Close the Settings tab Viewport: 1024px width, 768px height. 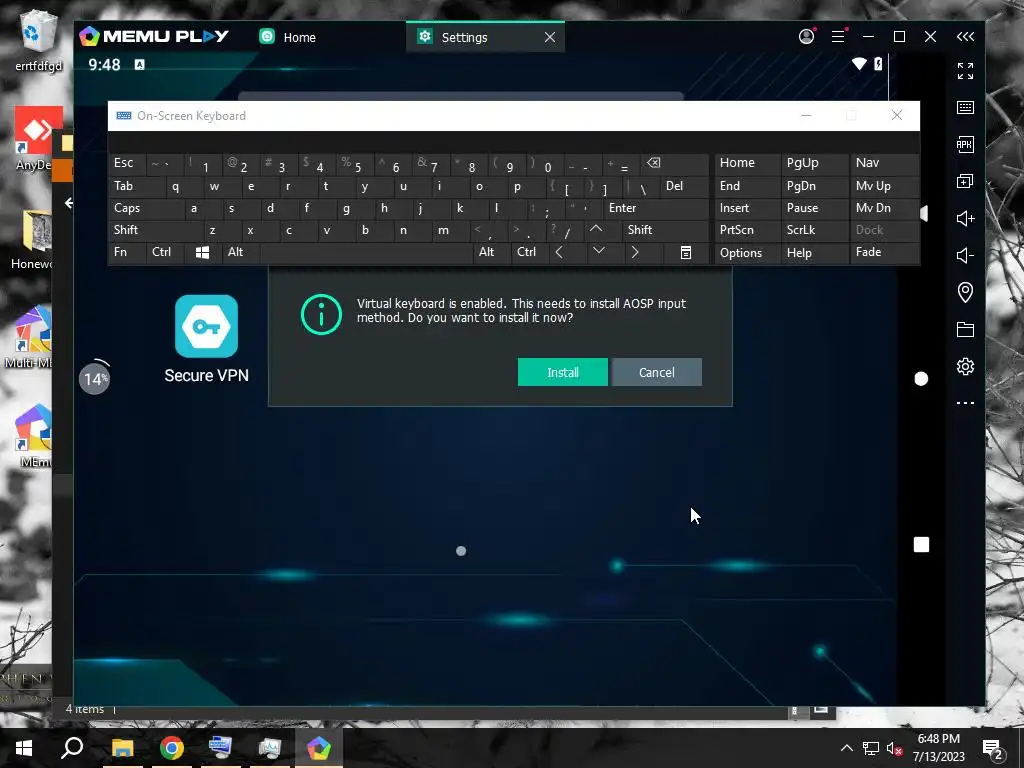click(x=550, y=37)
